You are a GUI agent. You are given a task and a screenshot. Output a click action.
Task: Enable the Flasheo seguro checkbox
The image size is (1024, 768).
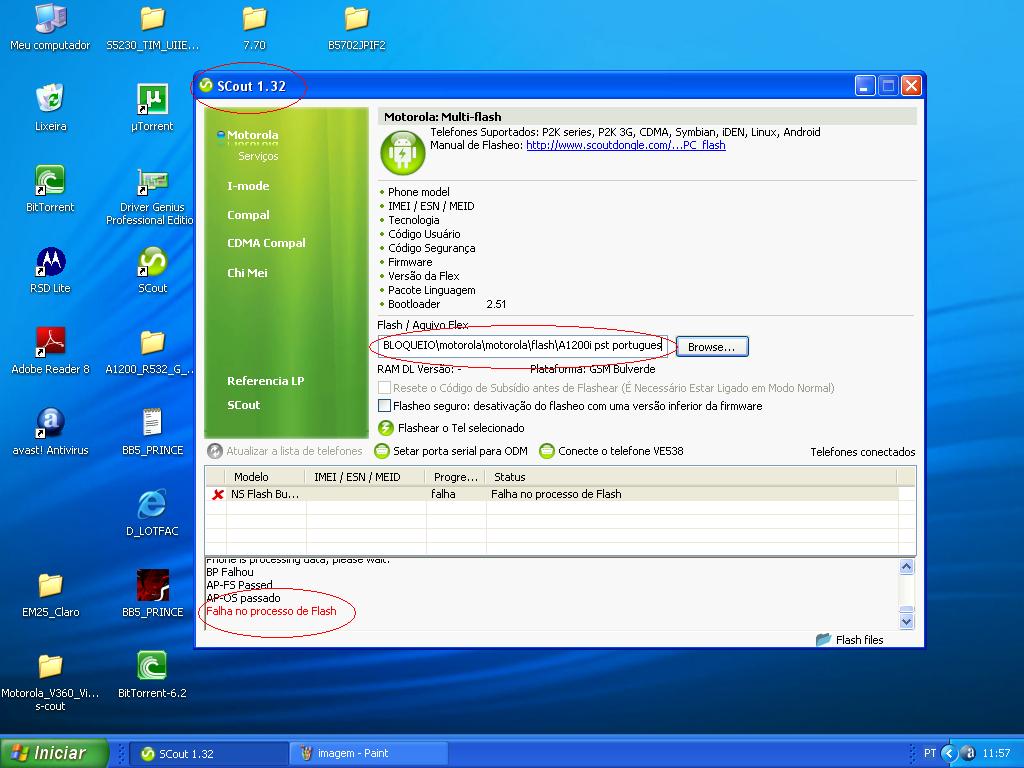[x=385, y=406]
